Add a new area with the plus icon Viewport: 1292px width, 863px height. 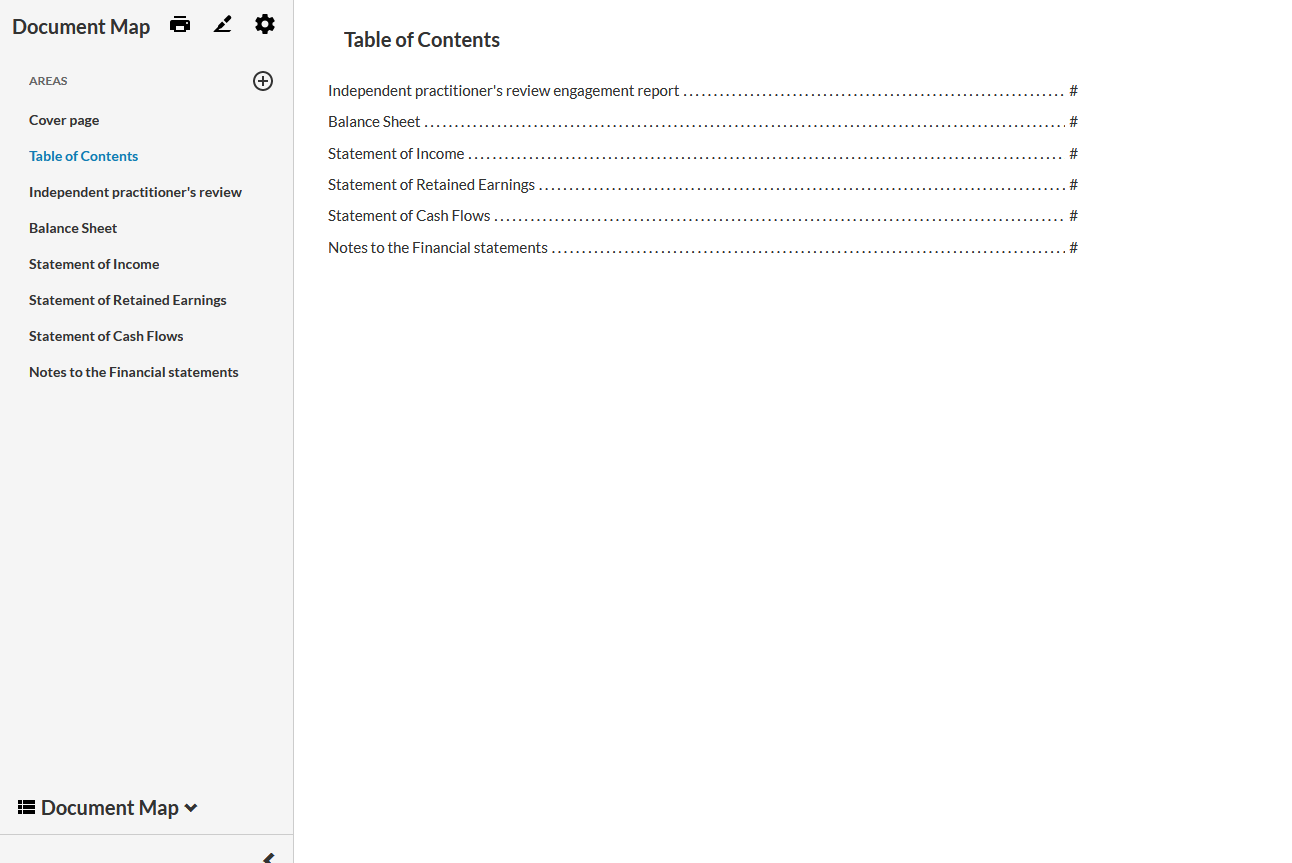263,81
